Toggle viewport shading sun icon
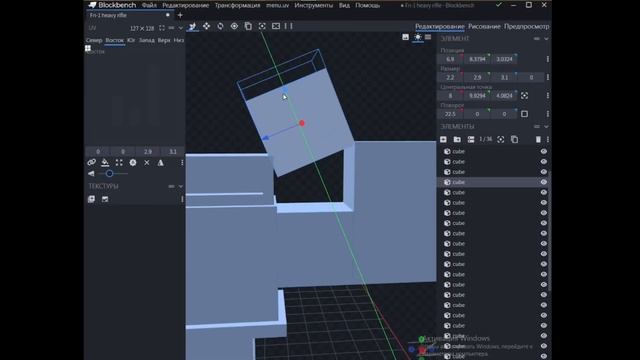 coord(418,37)
